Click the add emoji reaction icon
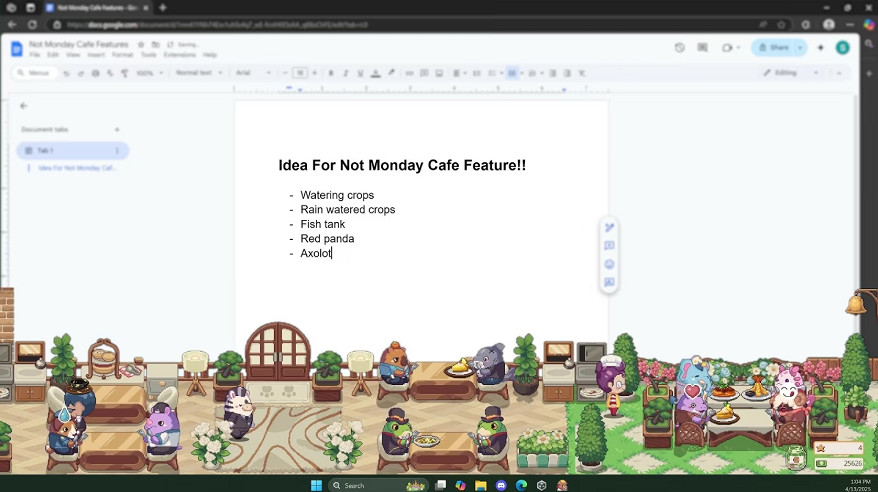Viewport: 878px width, 492px height. click(x=609, y=264)
